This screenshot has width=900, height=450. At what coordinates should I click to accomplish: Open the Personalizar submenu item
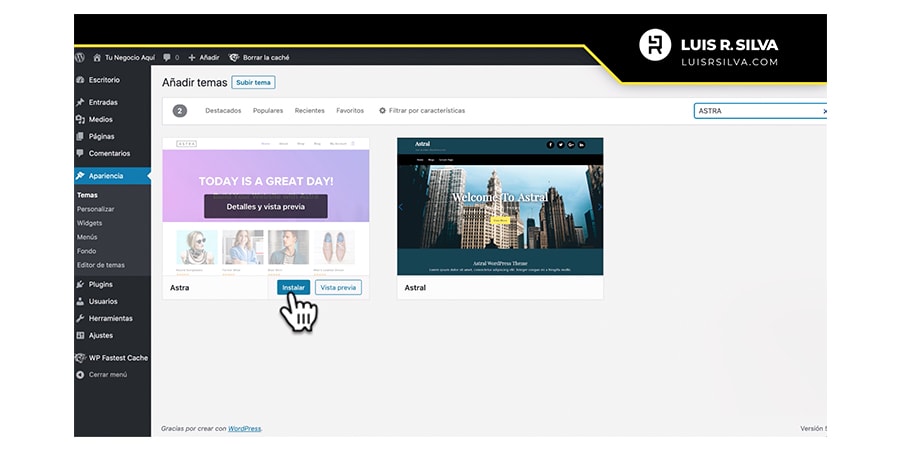coord(95,209)
